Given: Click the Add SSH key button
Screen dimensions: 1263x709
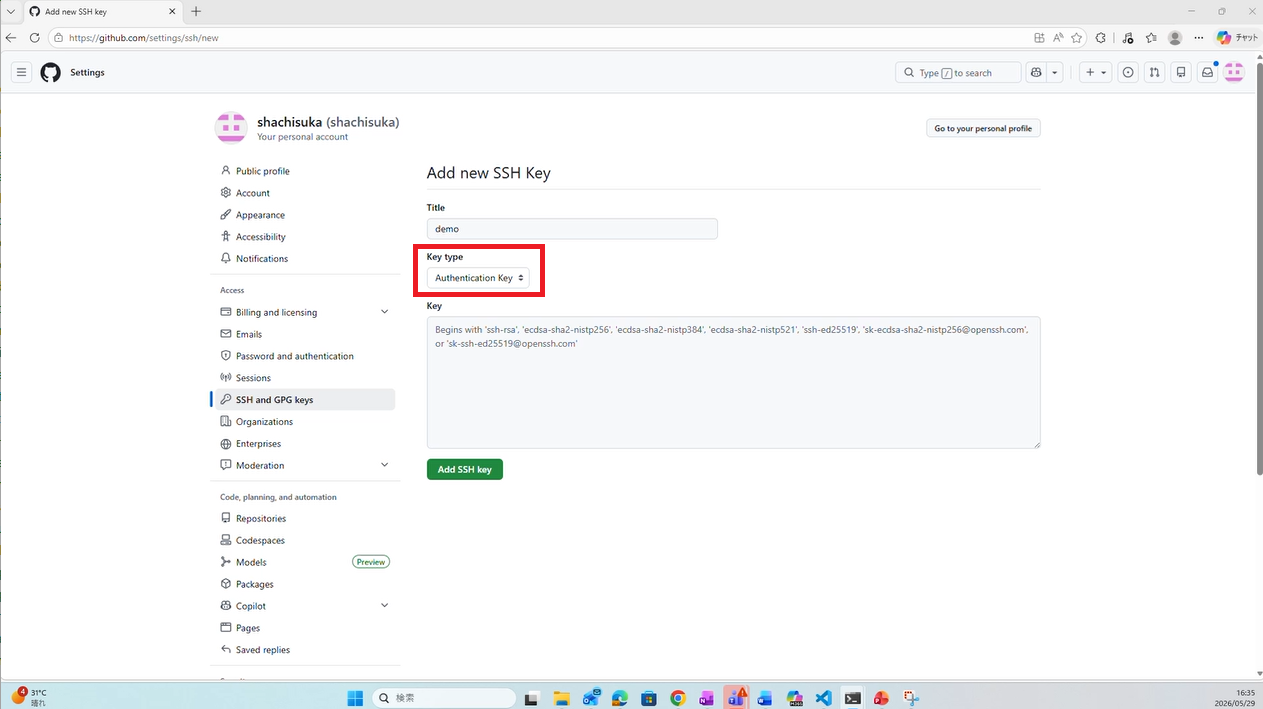Looking at the screenshot, I should coord(464,469).
